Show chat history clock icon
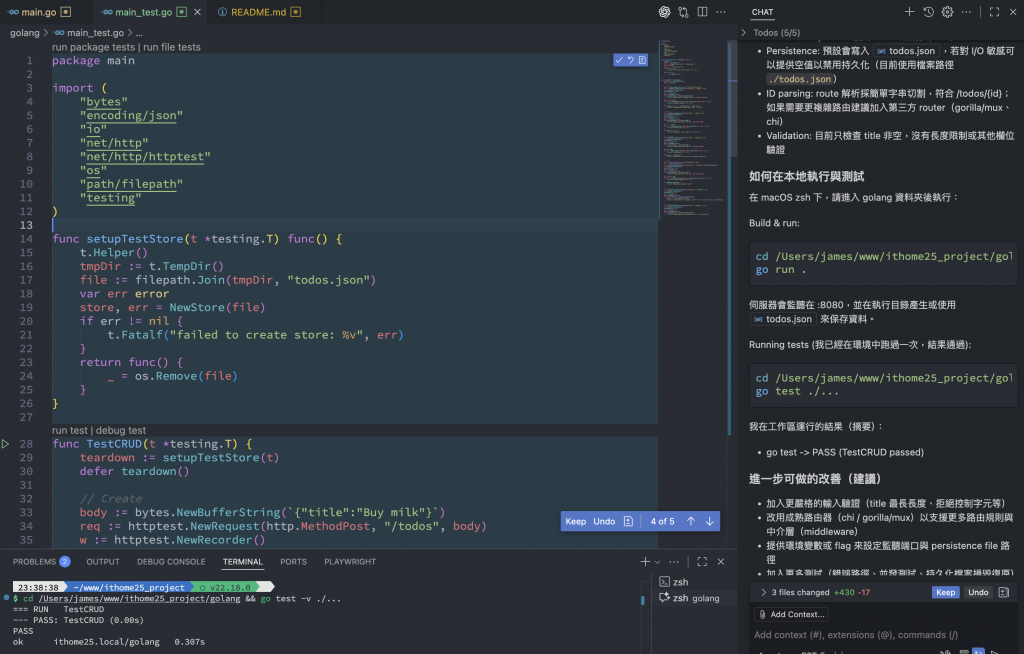 [x=928, y=12]
